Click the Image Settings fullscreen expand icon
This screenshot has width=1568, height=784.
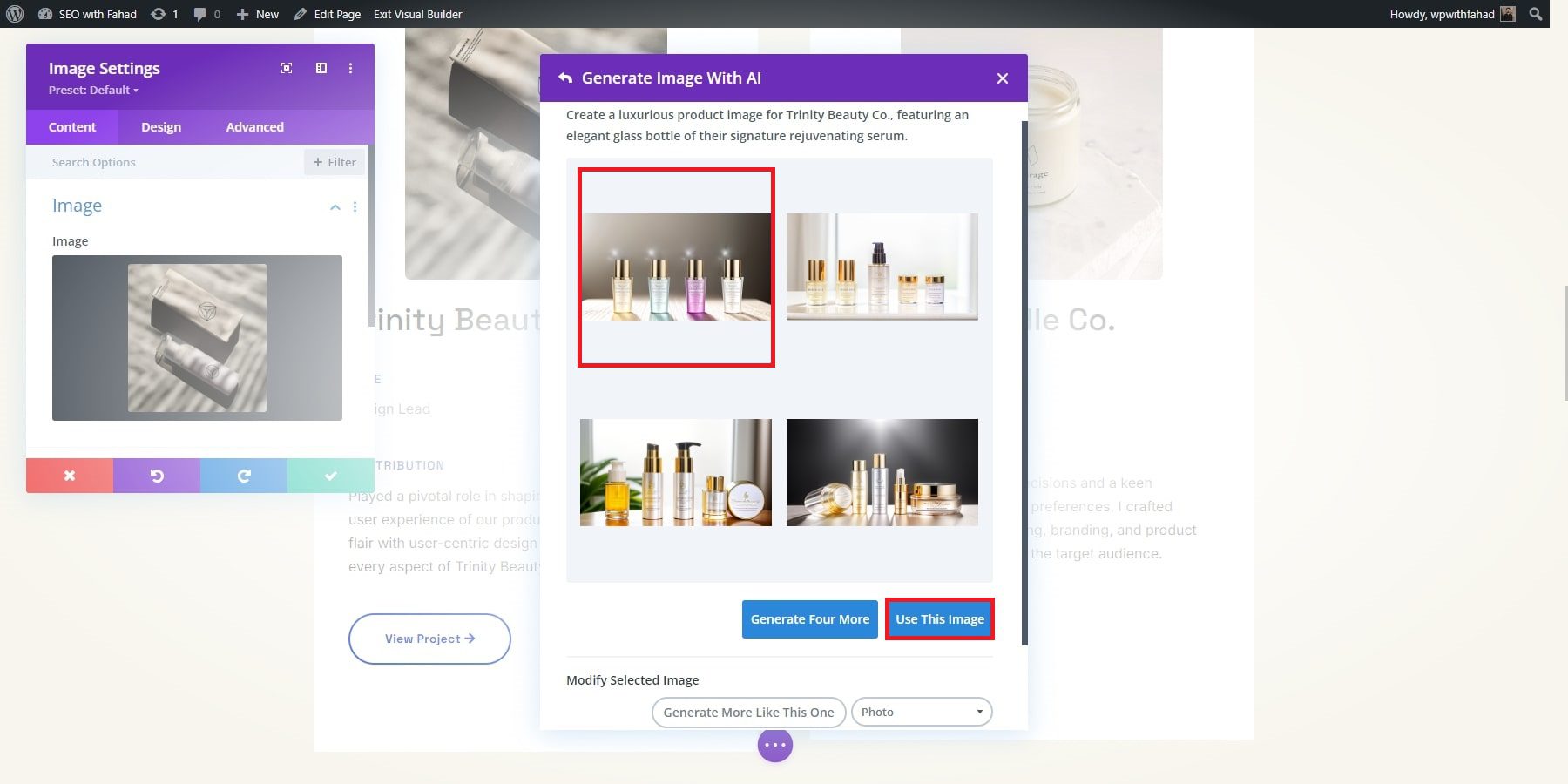(x=287, y=68)
